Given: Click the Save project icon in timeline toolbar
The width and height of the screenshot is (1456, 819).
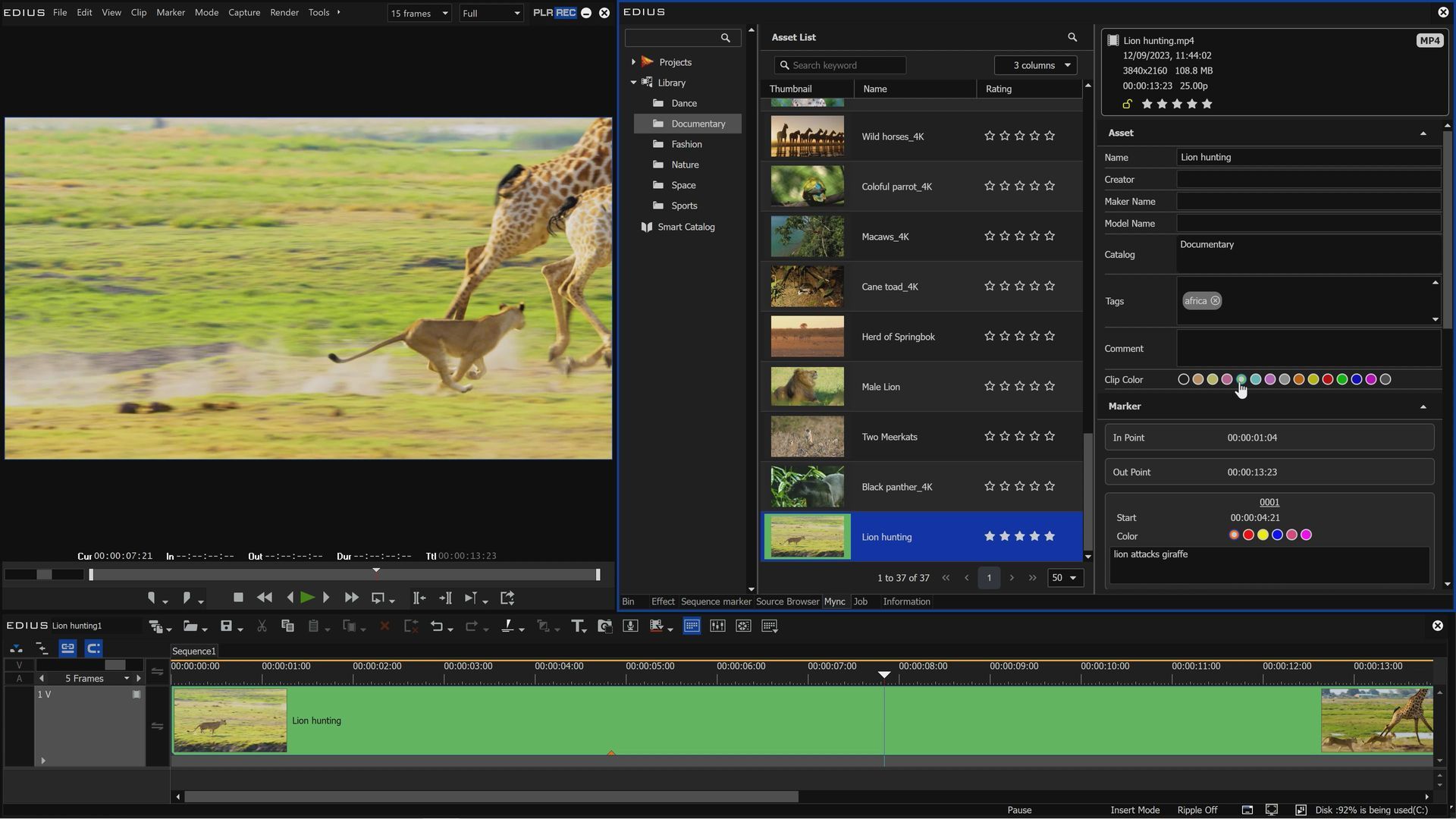Looking at the screenshot, I should tap(226, 626).
